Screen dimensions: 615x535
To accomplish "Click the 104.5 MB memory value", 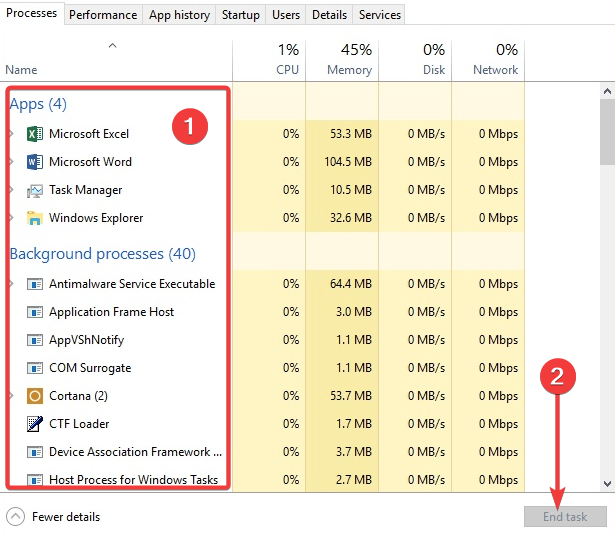I will click(x=348, y=162).
